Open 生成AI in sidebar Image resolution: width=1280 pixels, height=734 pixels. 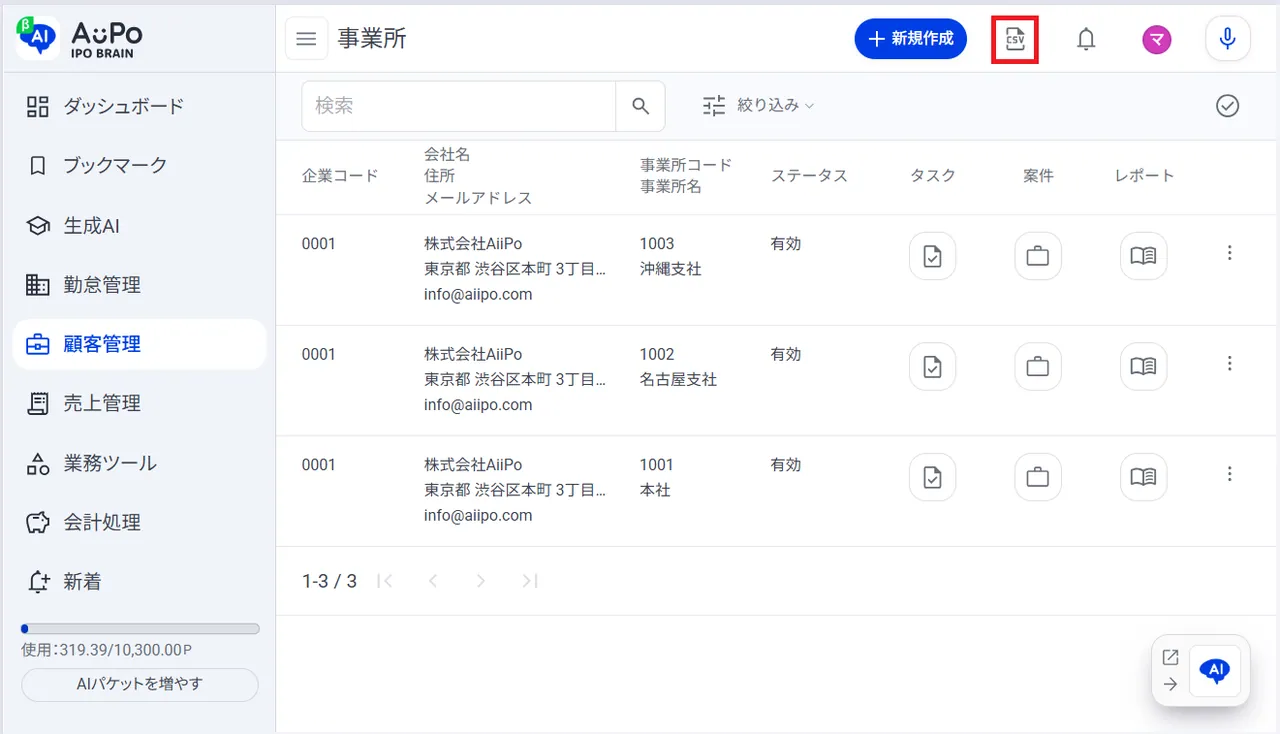139,226
